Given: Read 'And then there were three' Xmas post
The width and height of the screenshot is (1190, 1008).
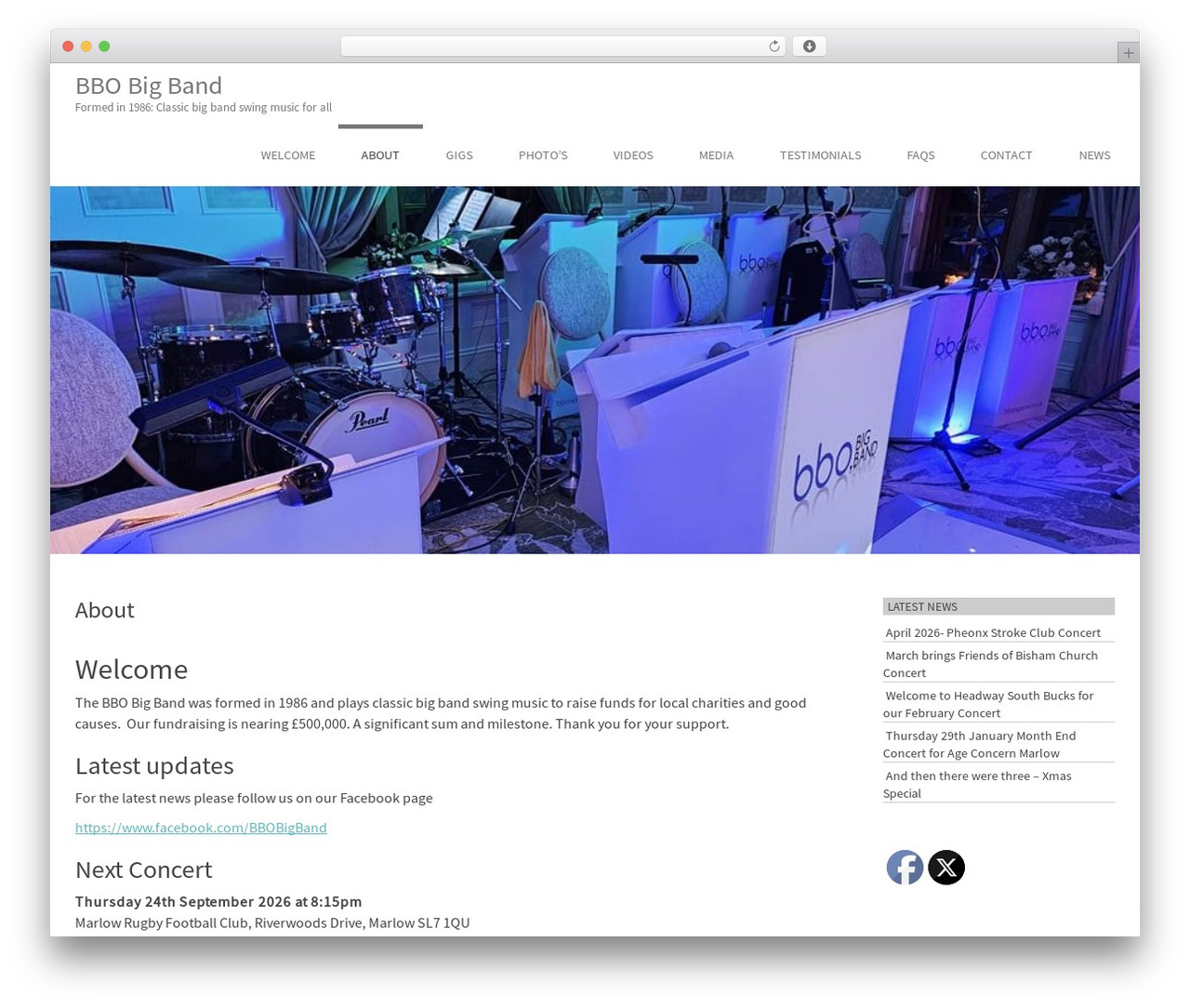Looking at the screenshot, I should 977,784.
